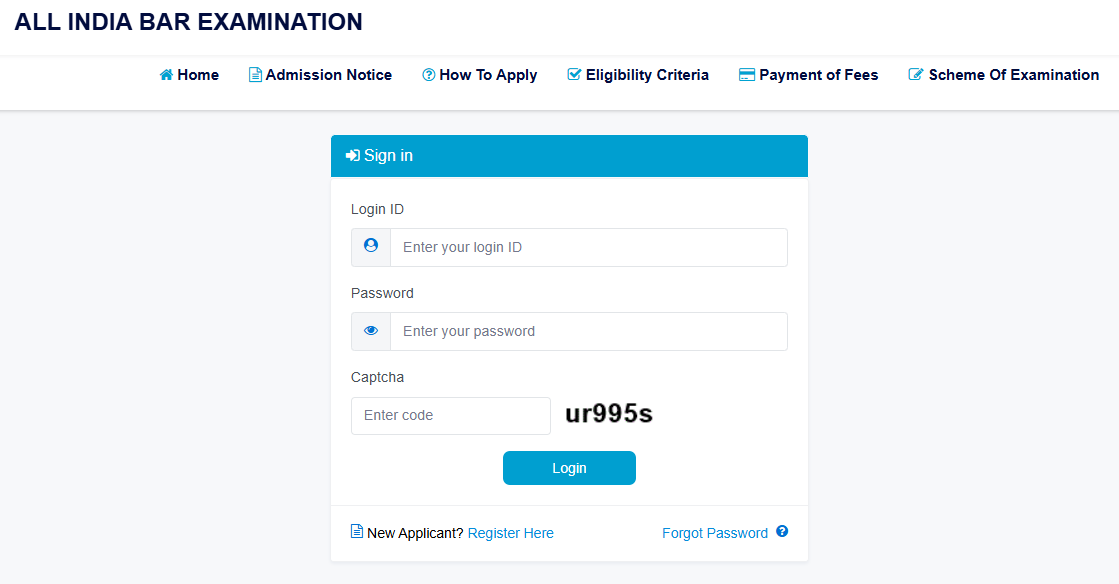Click the Payment of Fees card icon

click(746, 75)
